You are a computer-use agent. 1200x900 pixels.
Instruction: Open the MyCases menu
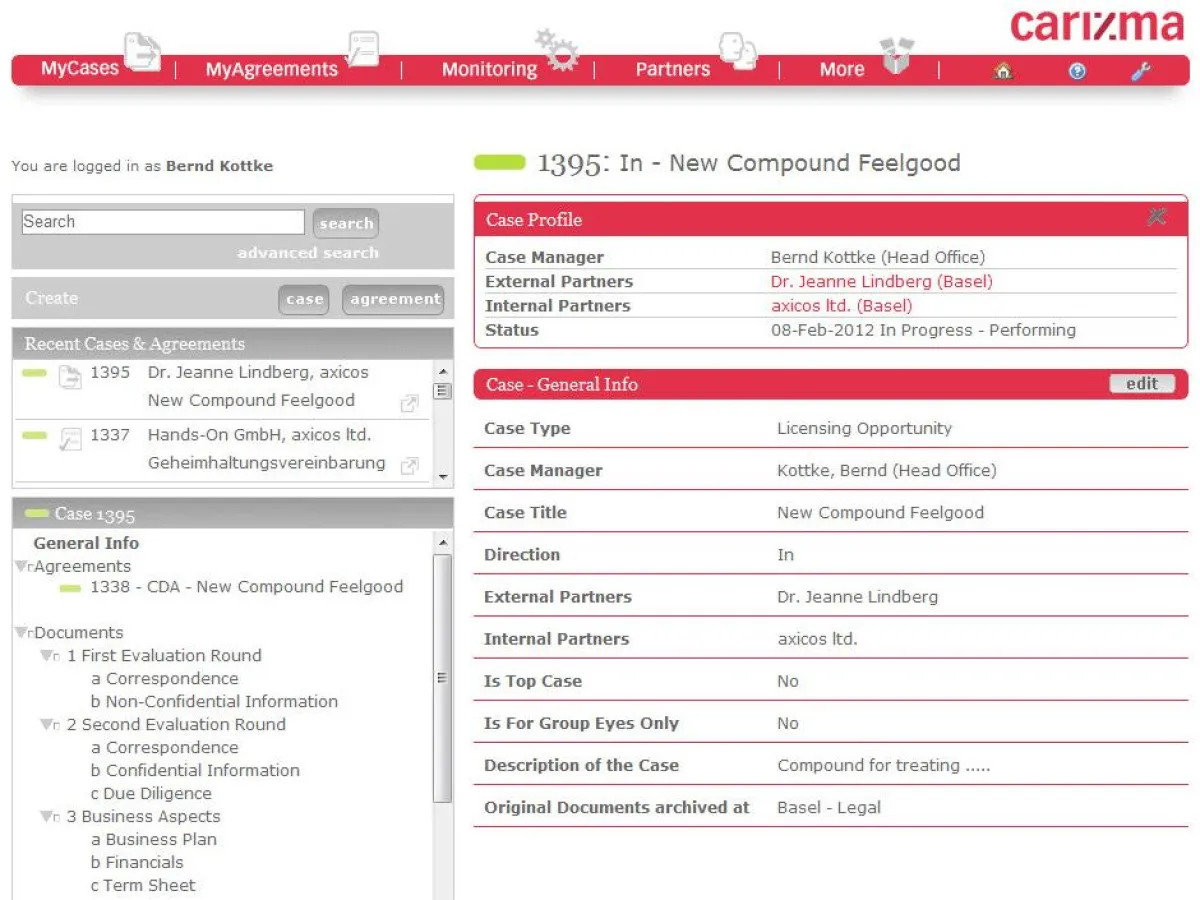(x=80, y=69)
